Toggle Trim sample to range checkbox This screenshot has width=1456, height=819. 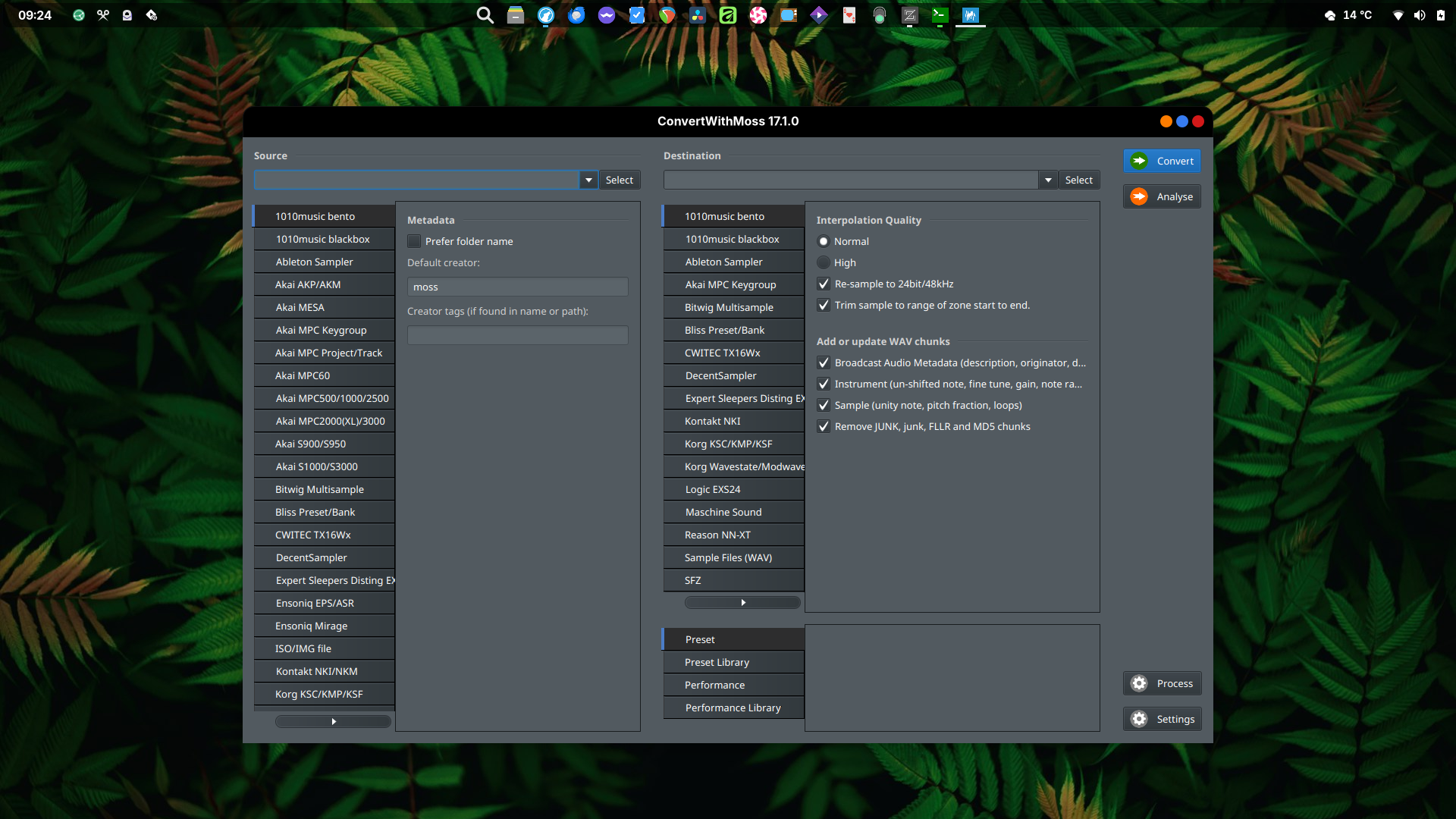(824, 305)
